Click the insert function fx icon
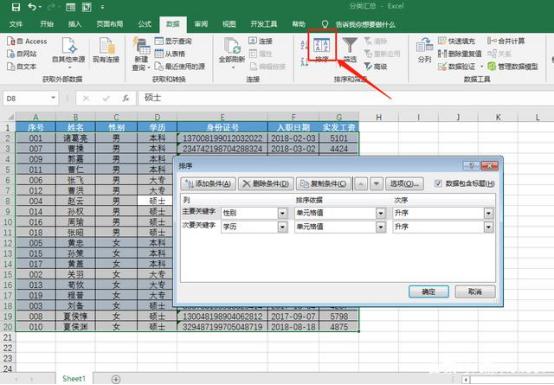Viewport: 554px width, 385px height. click(126, 99)
